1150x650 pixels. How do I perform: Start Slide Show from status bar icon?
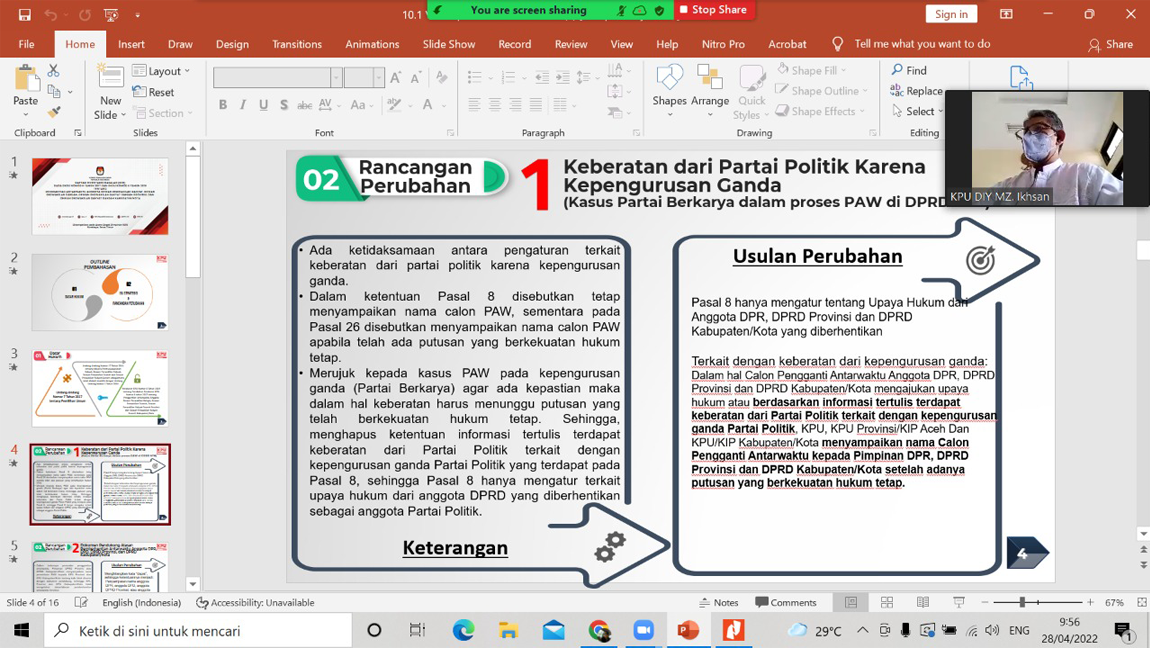click(x=959, y=603)
